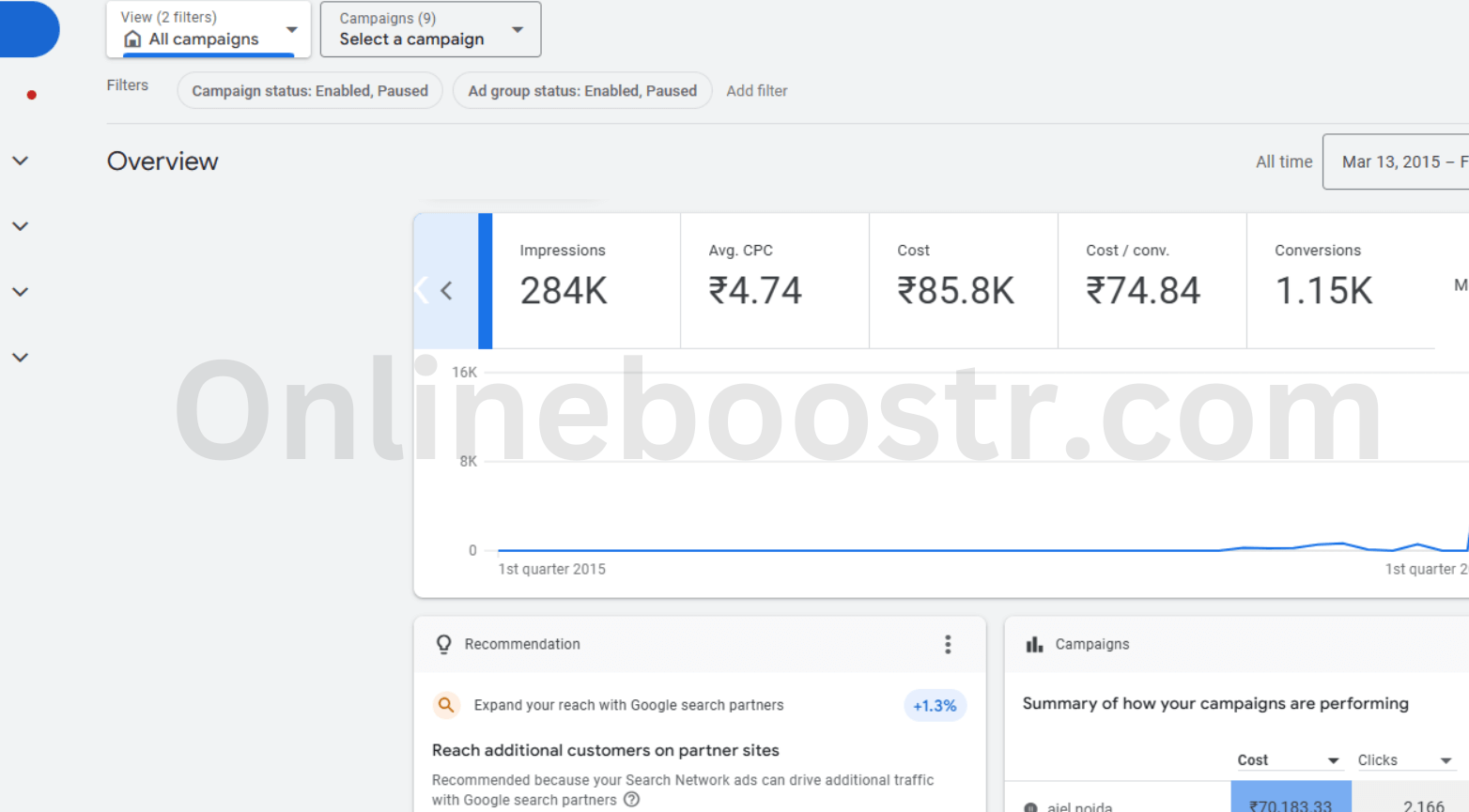Click the +1.3% recommendation score badge
Screen dimensions: 1469x812
pyautogui.click(x=935, y=706)
